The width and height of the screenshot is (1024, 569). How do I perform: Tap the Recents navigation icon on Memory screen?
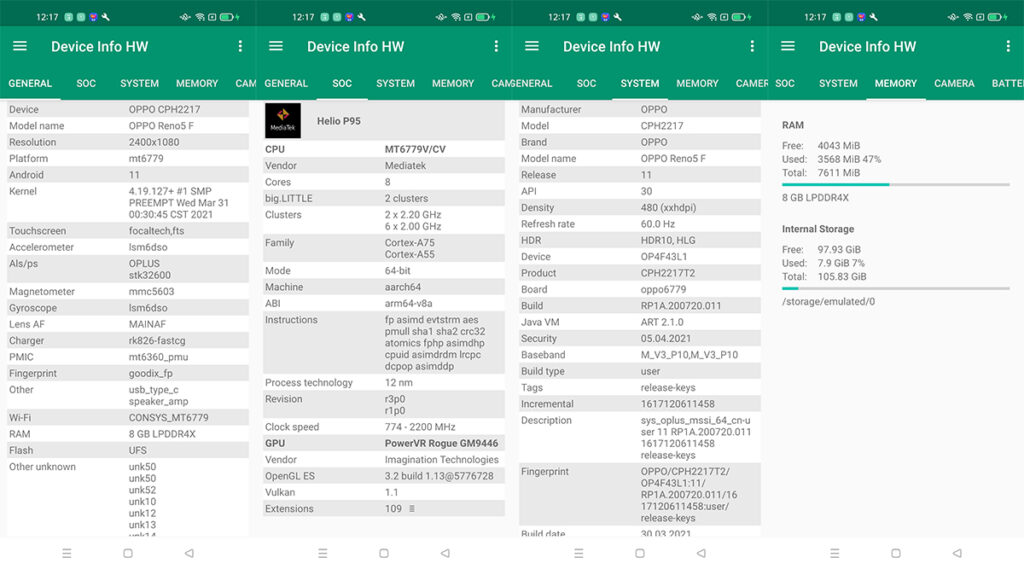[x=835, y=553]
